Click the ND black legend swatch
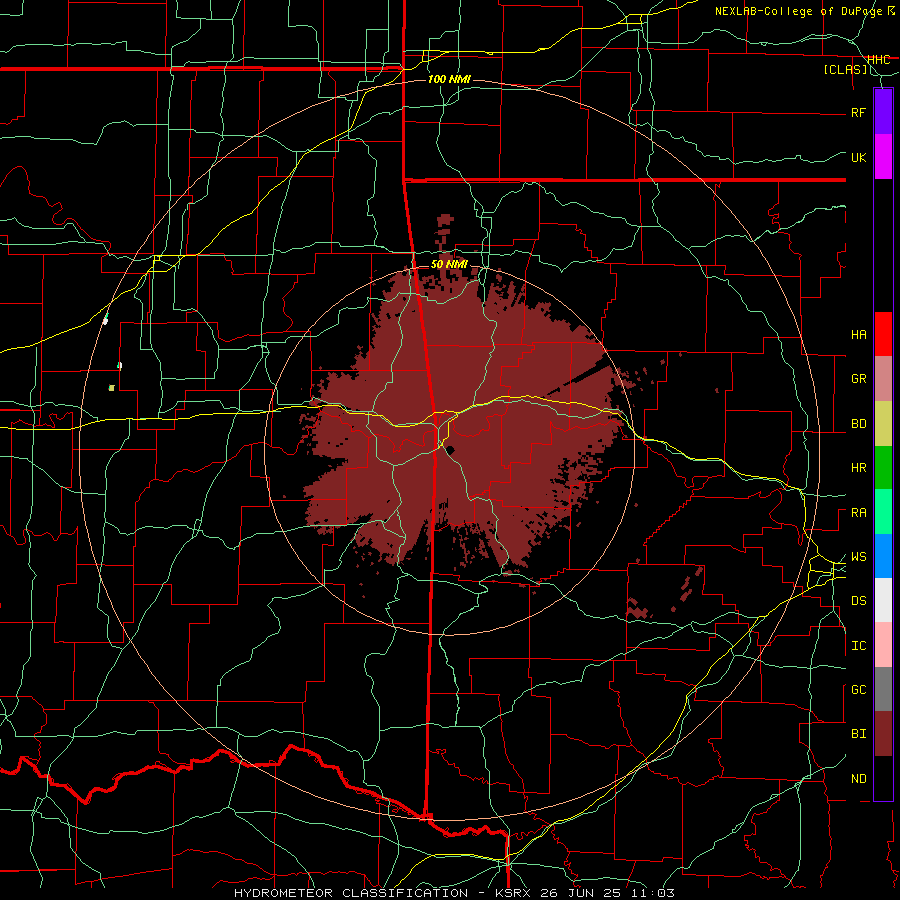Screen dimensions: 900x900 883,778
